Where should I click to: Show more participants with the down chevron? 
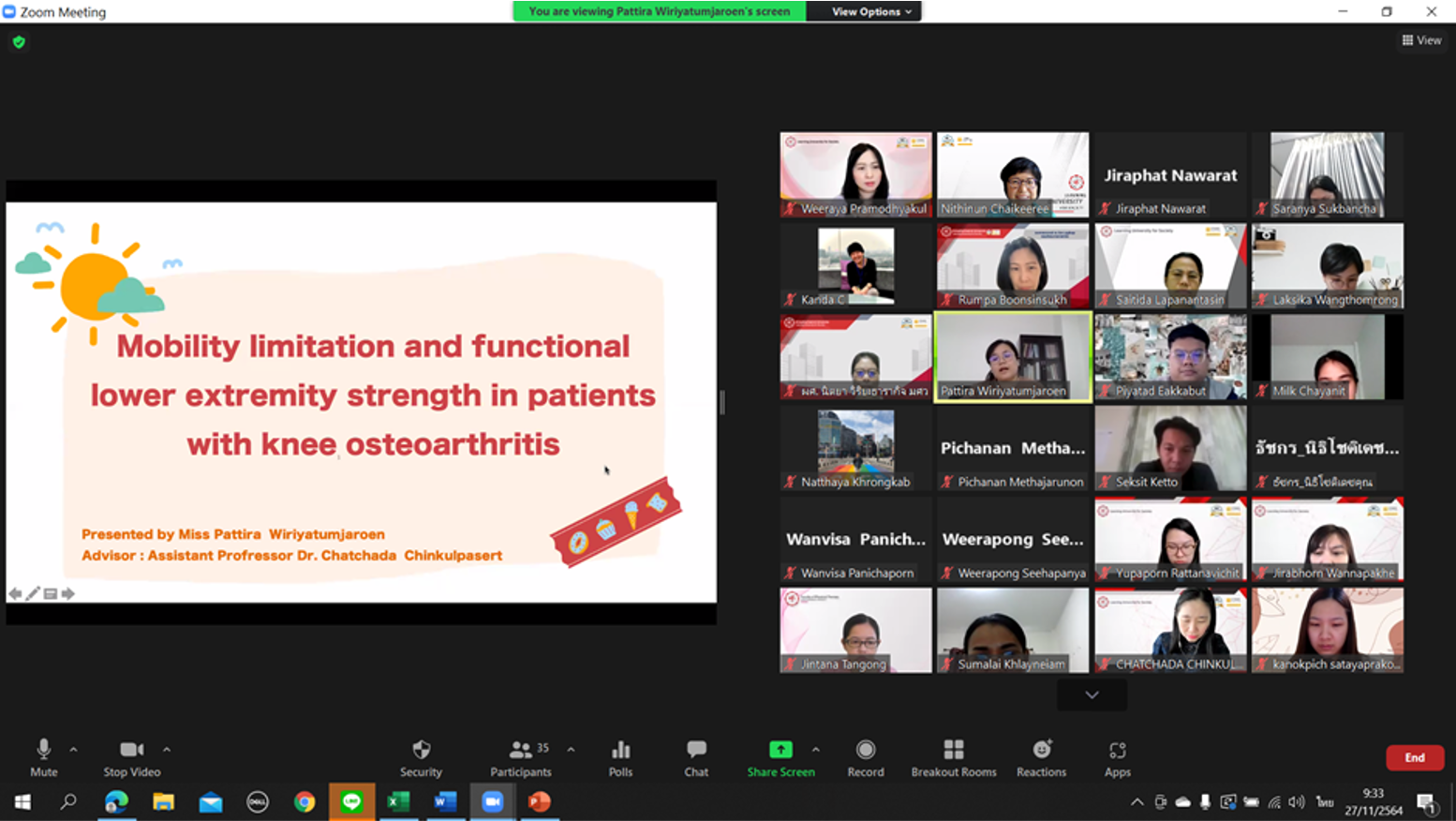(1092, 695)
